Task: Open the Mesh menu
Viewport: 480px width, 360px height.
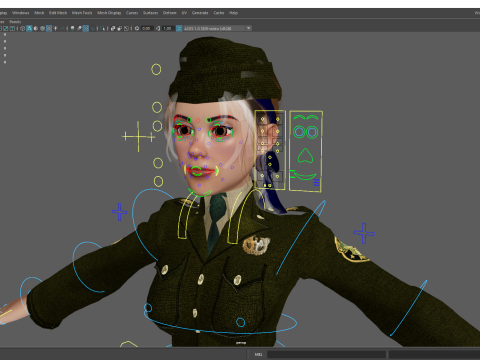Action: pos(39,13)
